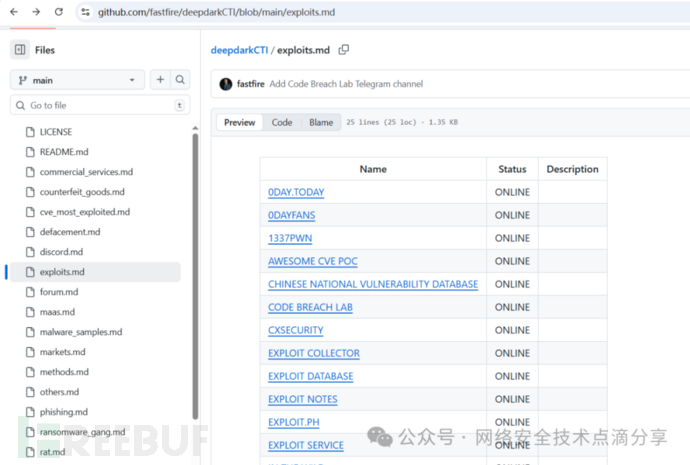Open defacement.md file
690x465 pixels.
point(70,232)
